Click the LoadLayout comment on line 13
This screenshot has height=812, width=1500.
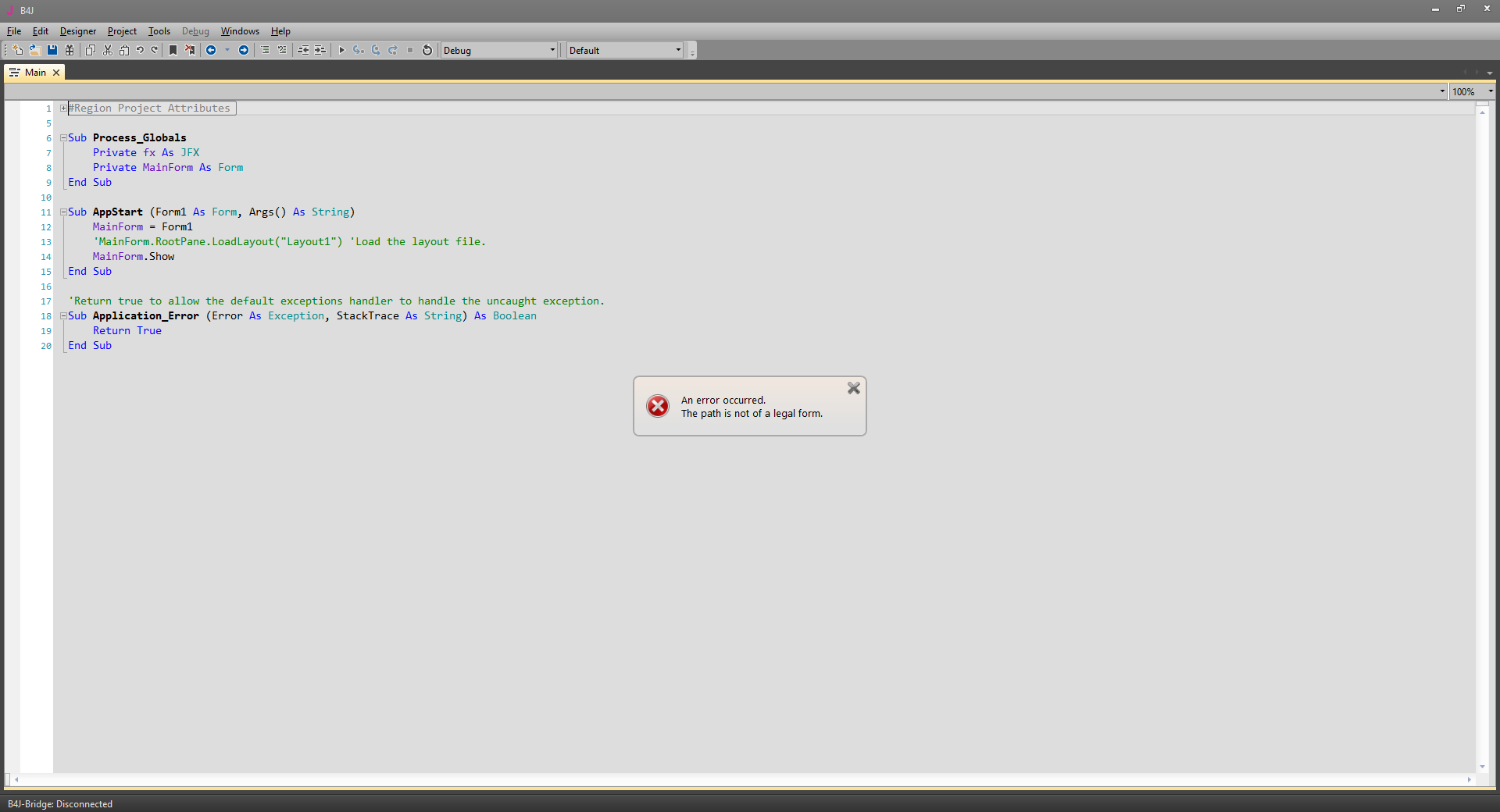coord(289,242)
